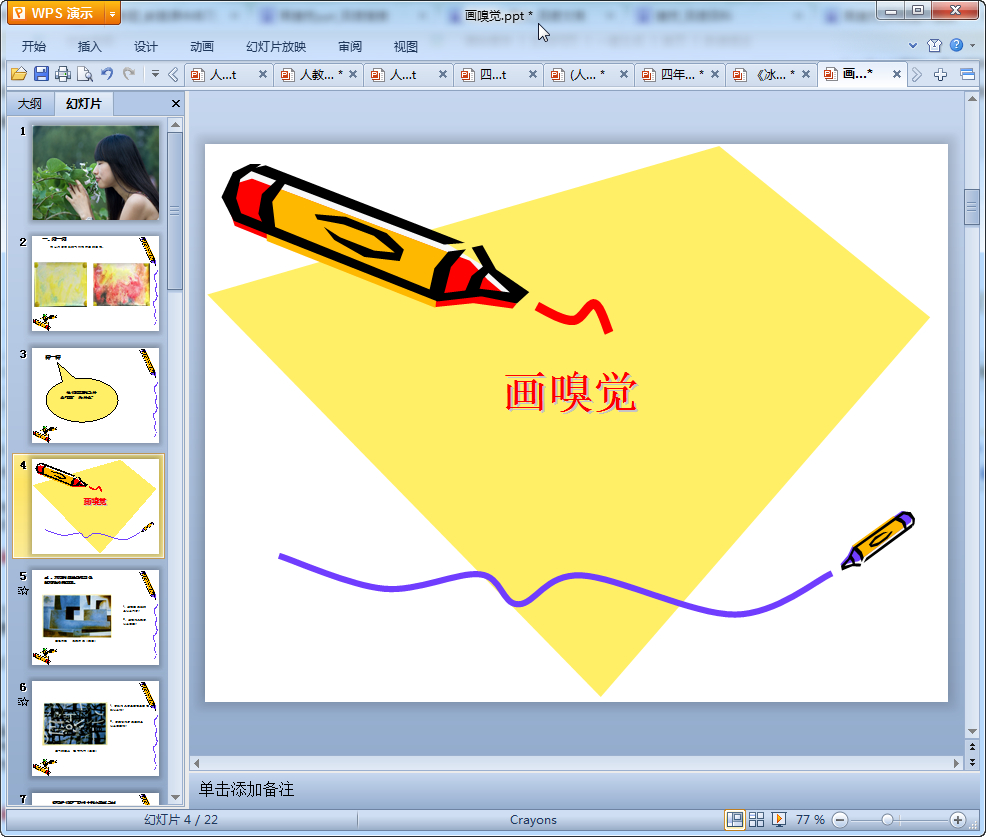Click 单击添加备注 notes field
This screenshot has width=986, height=837.
click(246, 789)
